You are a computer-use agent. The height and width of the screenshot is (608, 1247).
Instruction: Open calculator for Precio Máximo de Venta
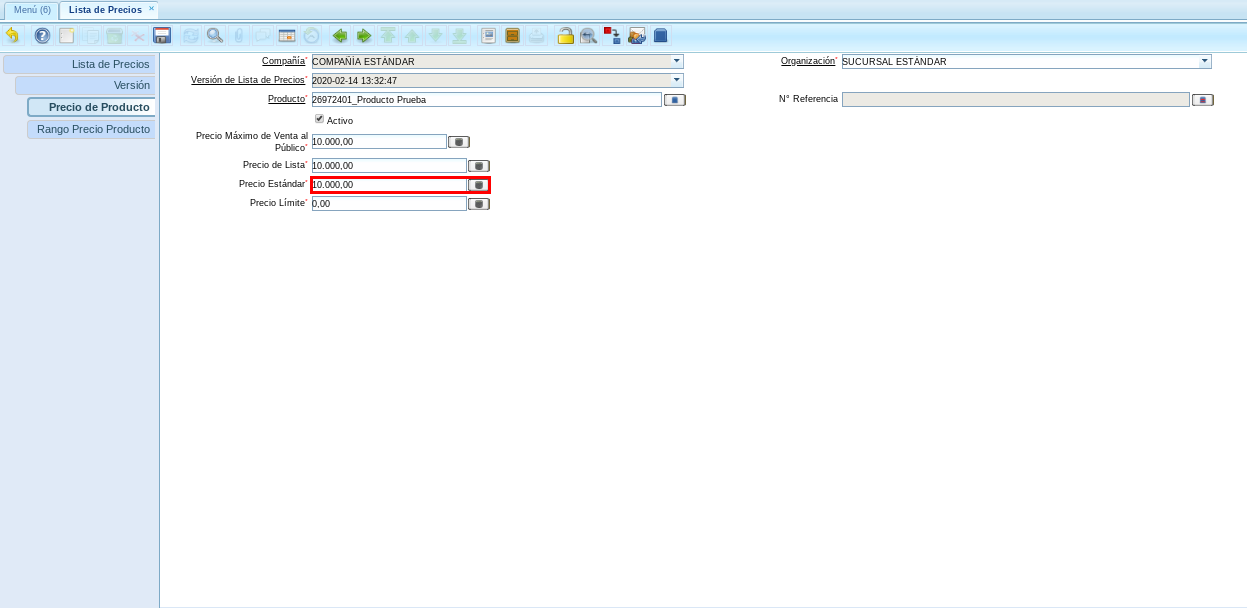(x=459, y=142)
